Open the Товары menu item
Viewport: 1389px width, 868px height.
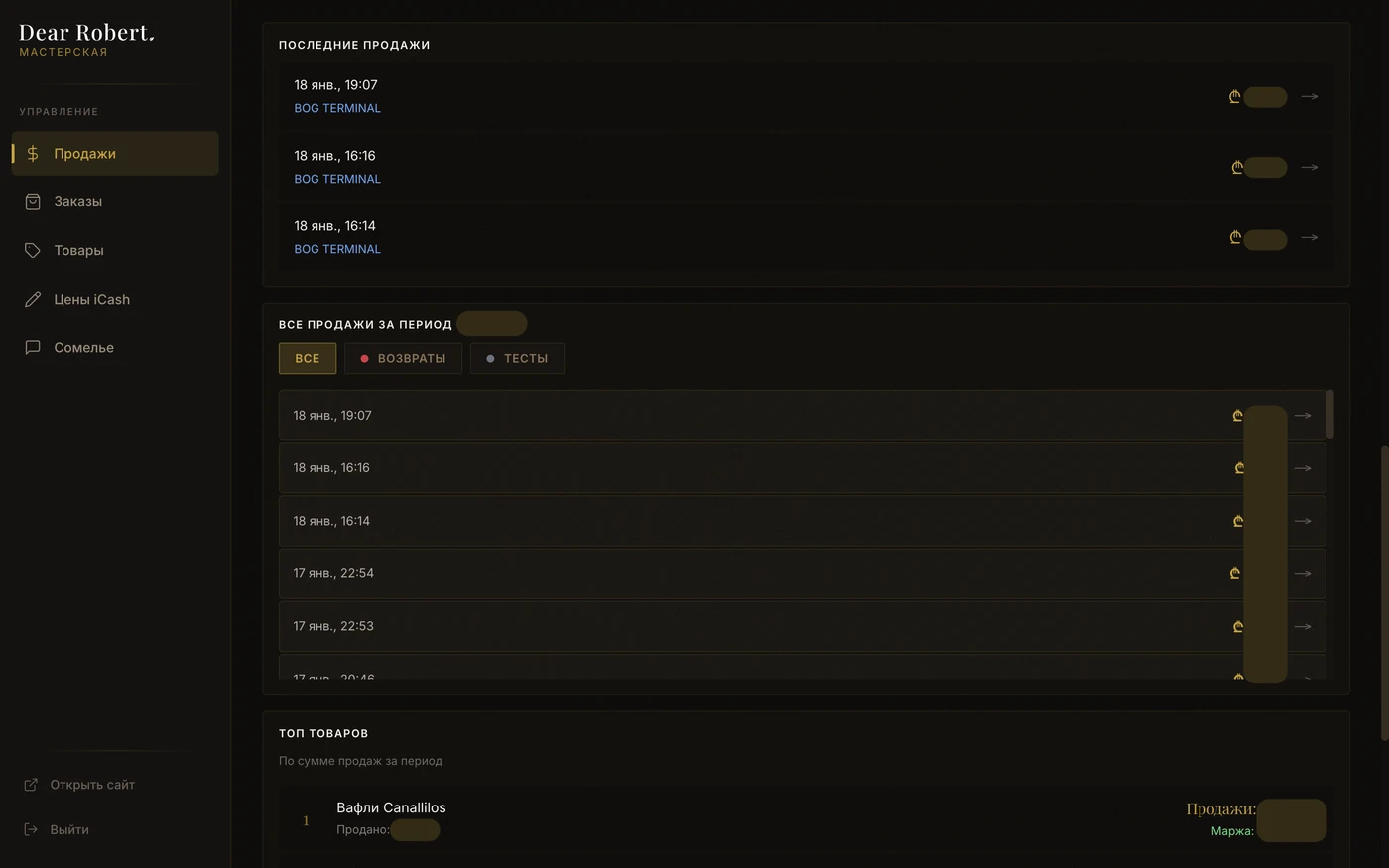coord(78,251)
